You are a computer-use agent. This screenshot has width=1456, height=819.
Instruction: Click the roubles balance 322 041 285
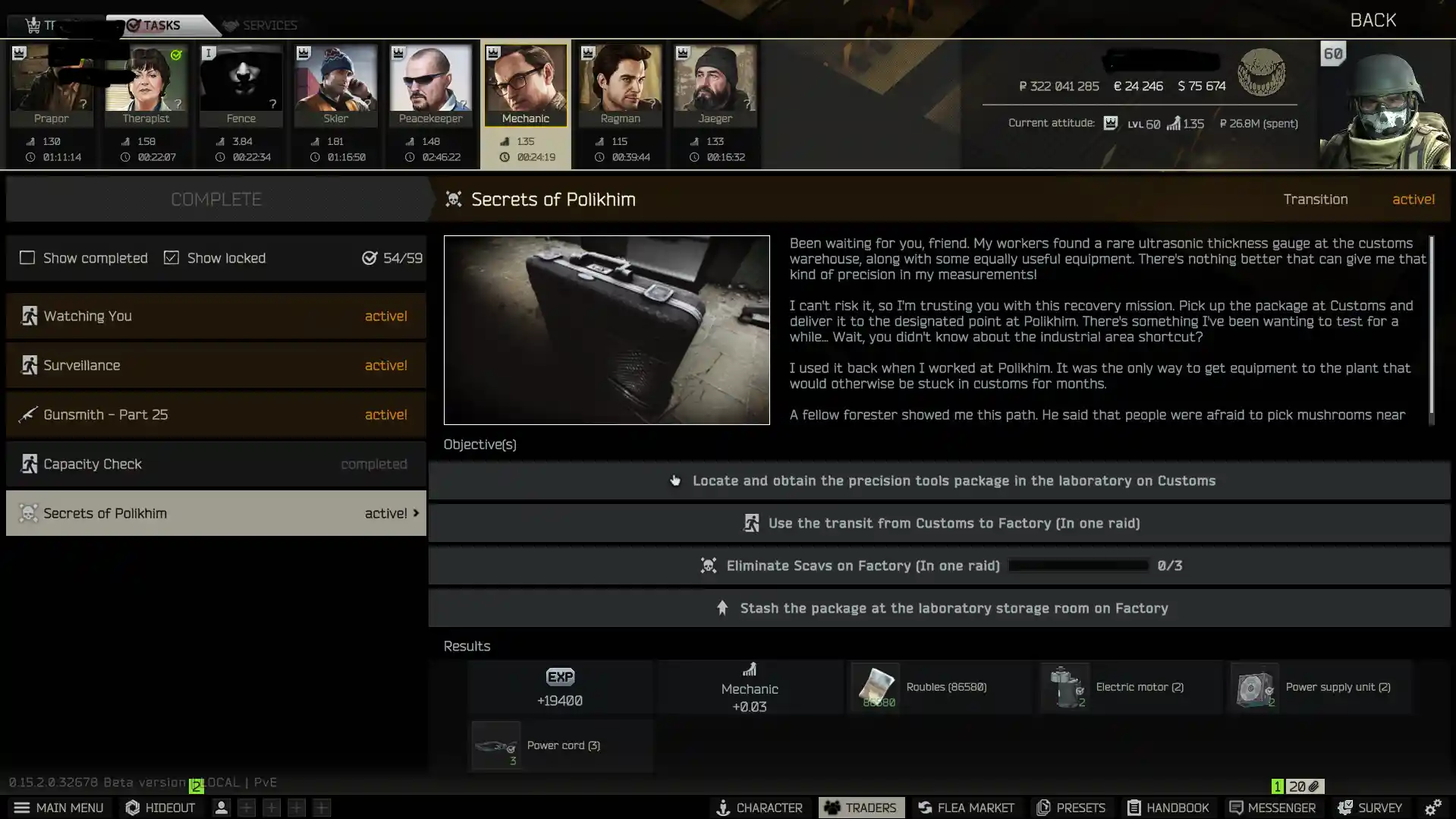point(1058,87)
